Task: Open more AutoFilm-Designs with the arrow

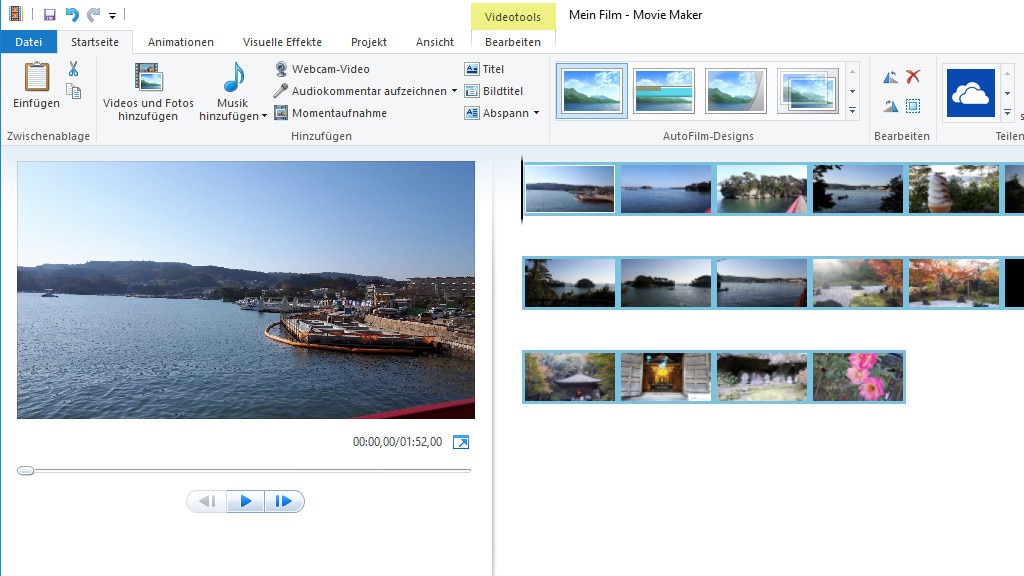Action: pos(853,112)
